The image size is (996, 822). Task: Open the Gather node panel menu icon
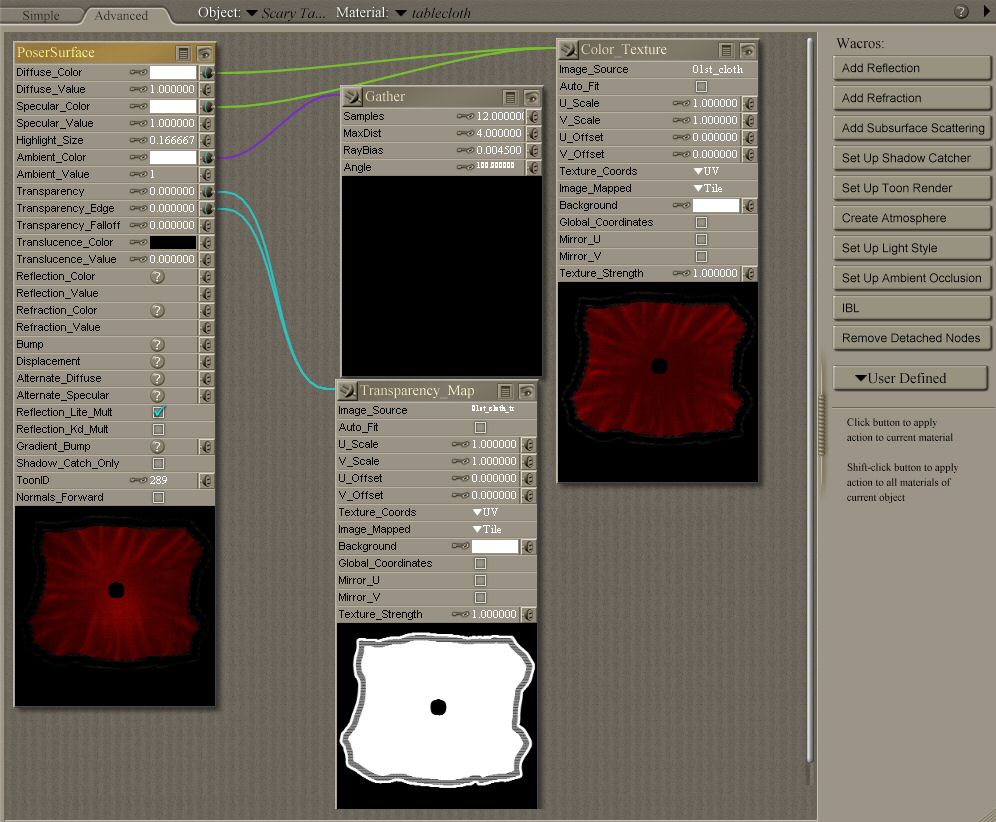click(x=510, y=97)
